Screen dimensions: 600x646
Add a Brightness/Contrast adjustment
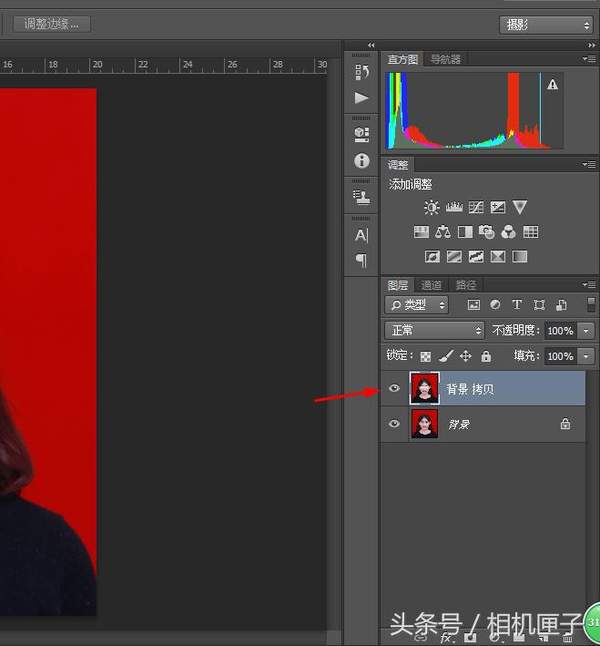pos(431,207)
